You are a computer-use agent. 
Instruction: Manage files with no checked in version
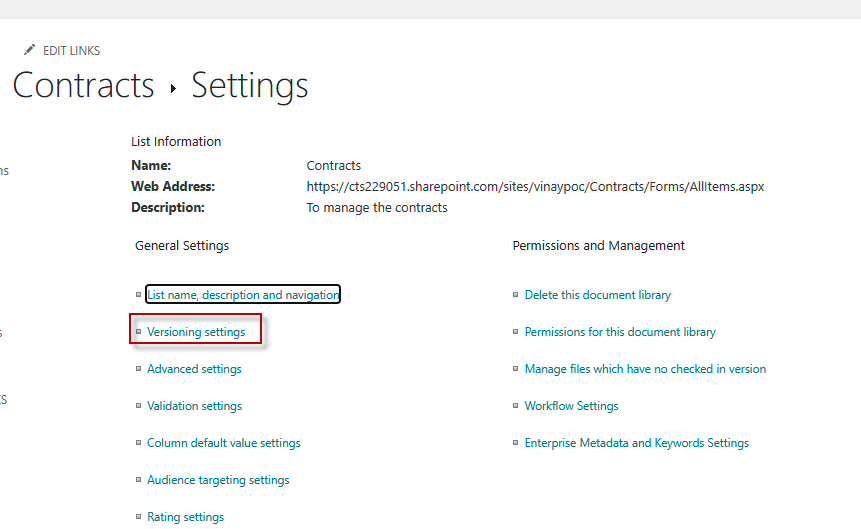[645, 369]
